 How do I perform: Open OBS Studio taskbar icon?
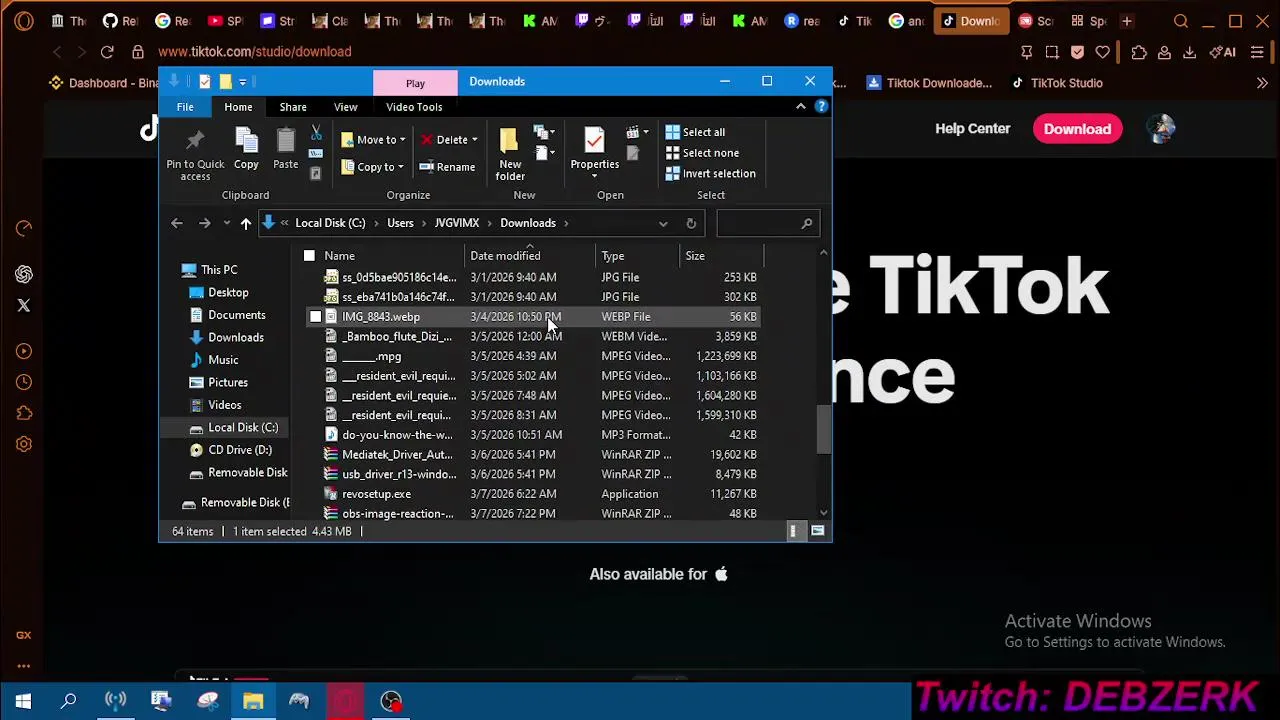click(x=391, y=701)
